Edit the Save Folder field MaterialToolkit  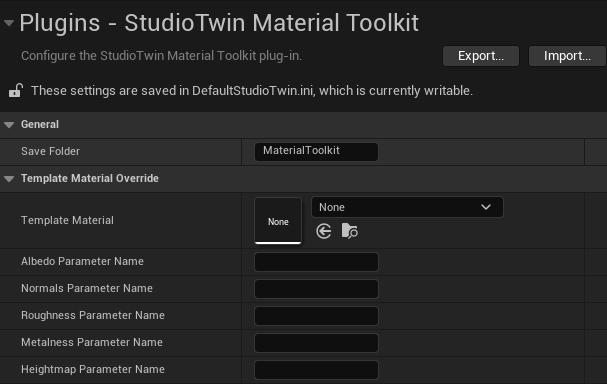[316, 152]
